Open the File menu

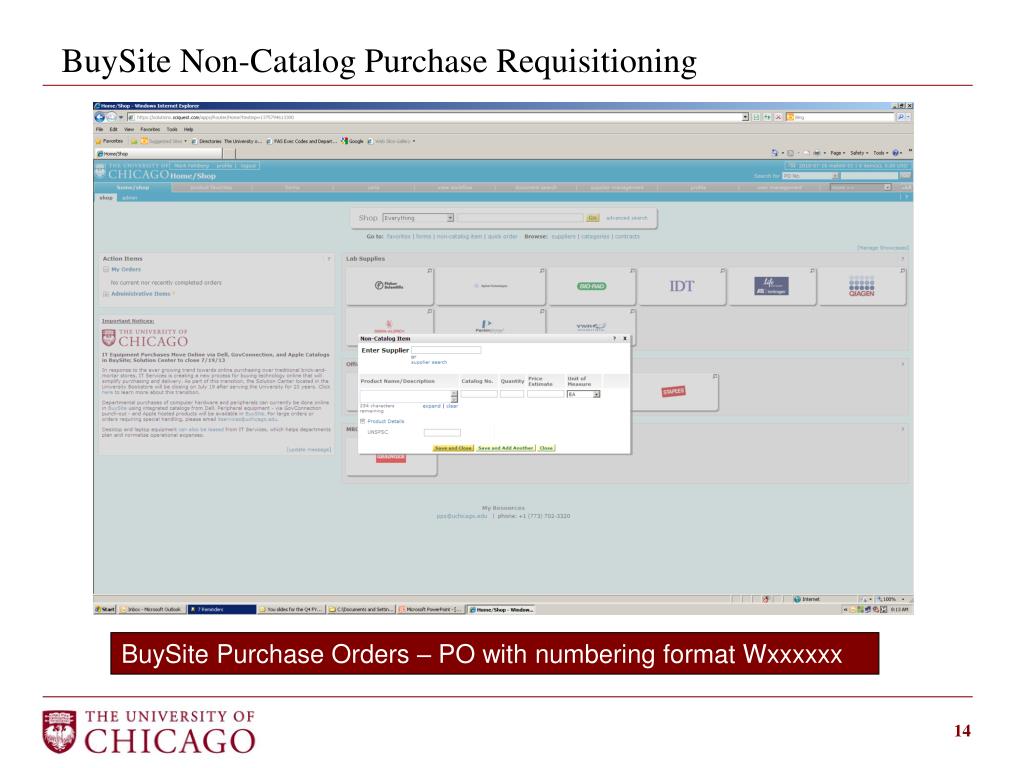[x=99, y=129]
